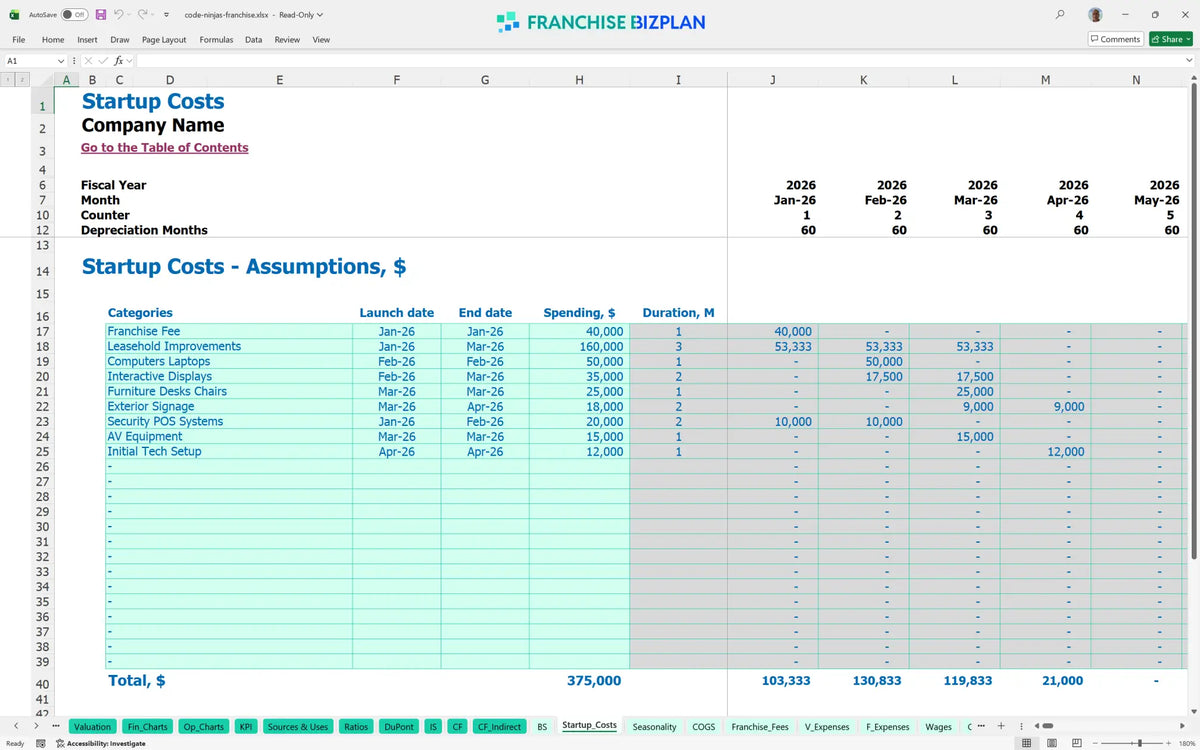Click the formula bar Cancel X icon
The width and height of the screenshot is (1200, 750).
pos(89,61)
